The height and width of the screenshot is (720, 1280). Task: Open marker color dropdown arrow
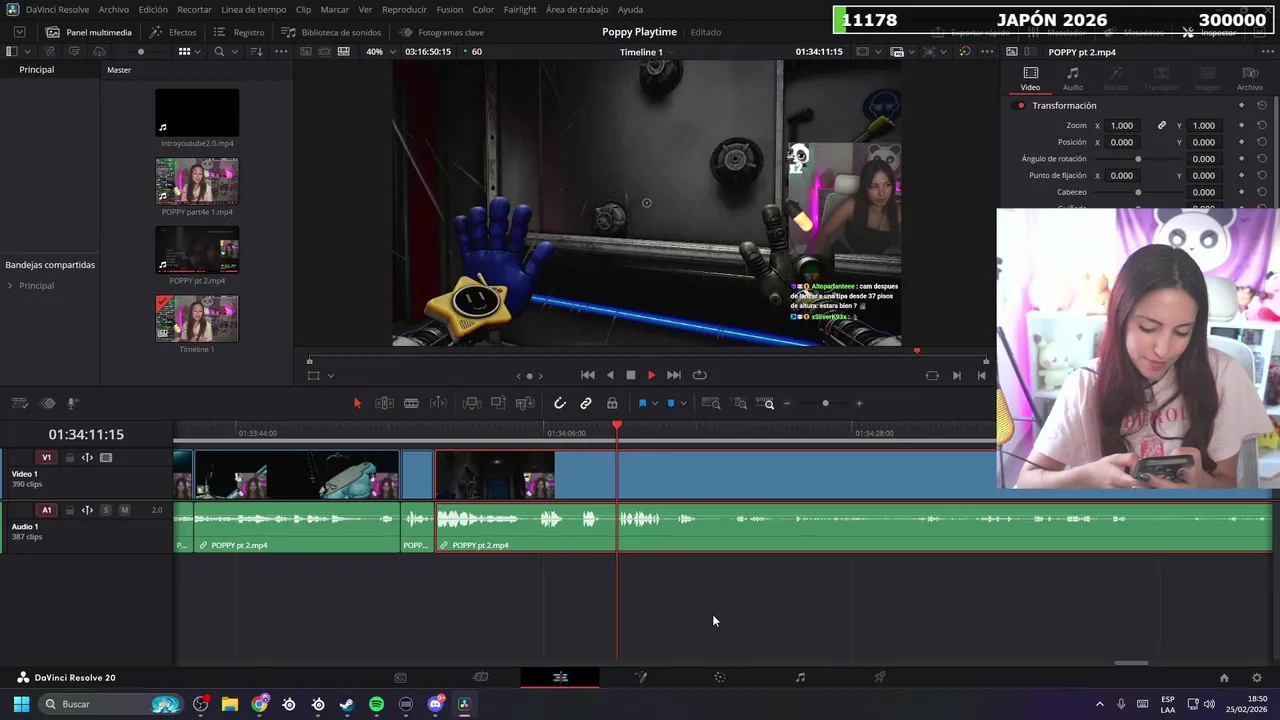click(x=683, y=403)
